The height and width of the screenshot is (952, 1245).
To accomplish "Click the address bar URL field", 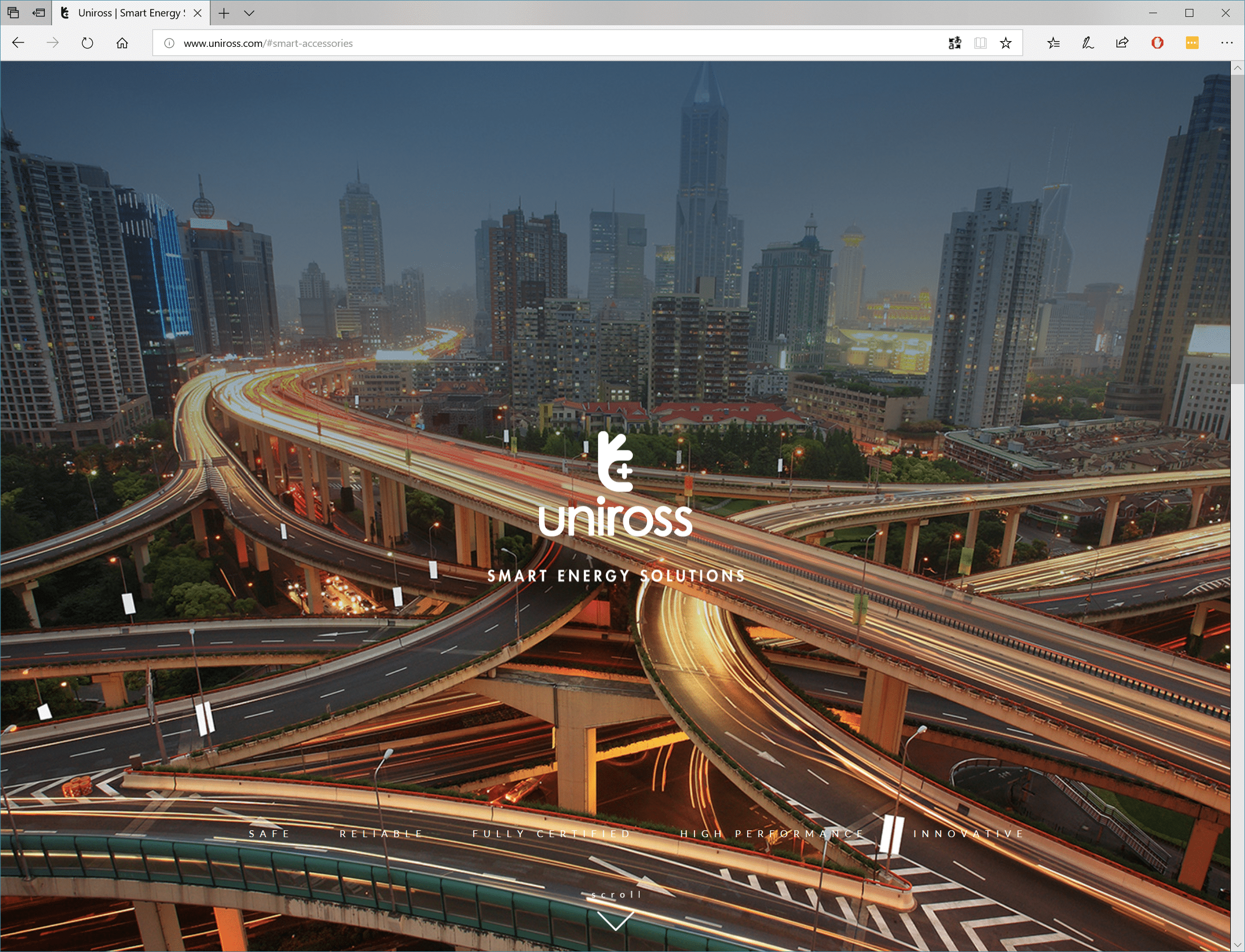I will click(510, 43).
